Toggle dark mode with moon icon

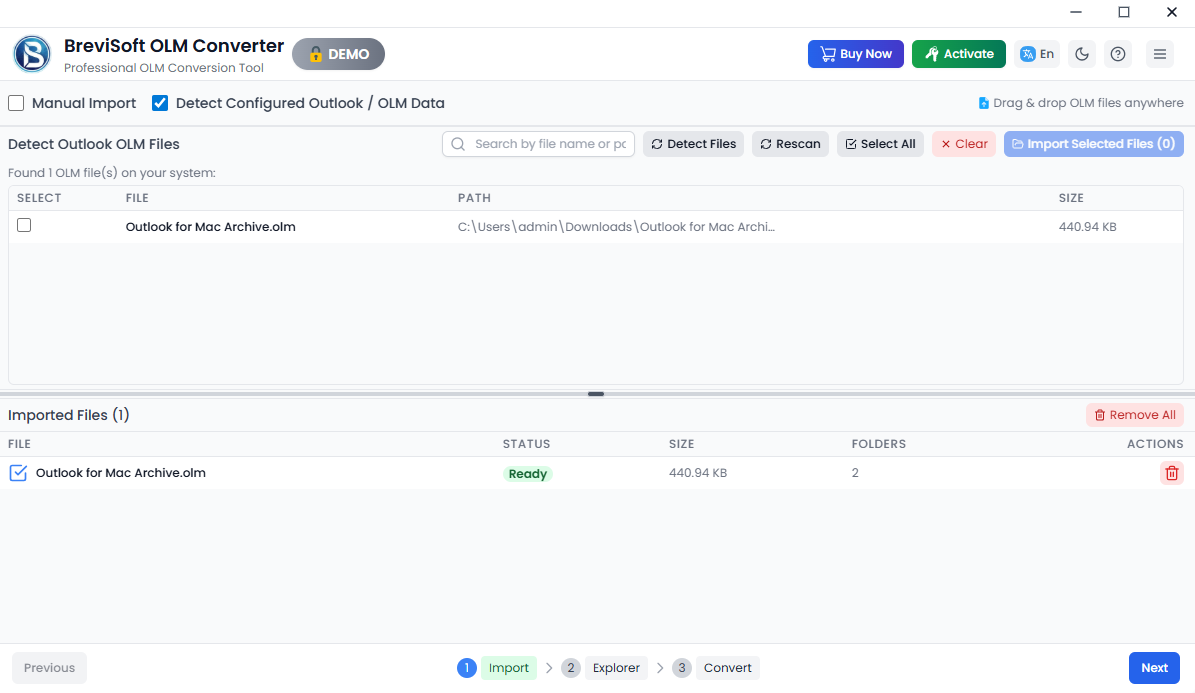pyautogui.click(x=1082, y=54)
